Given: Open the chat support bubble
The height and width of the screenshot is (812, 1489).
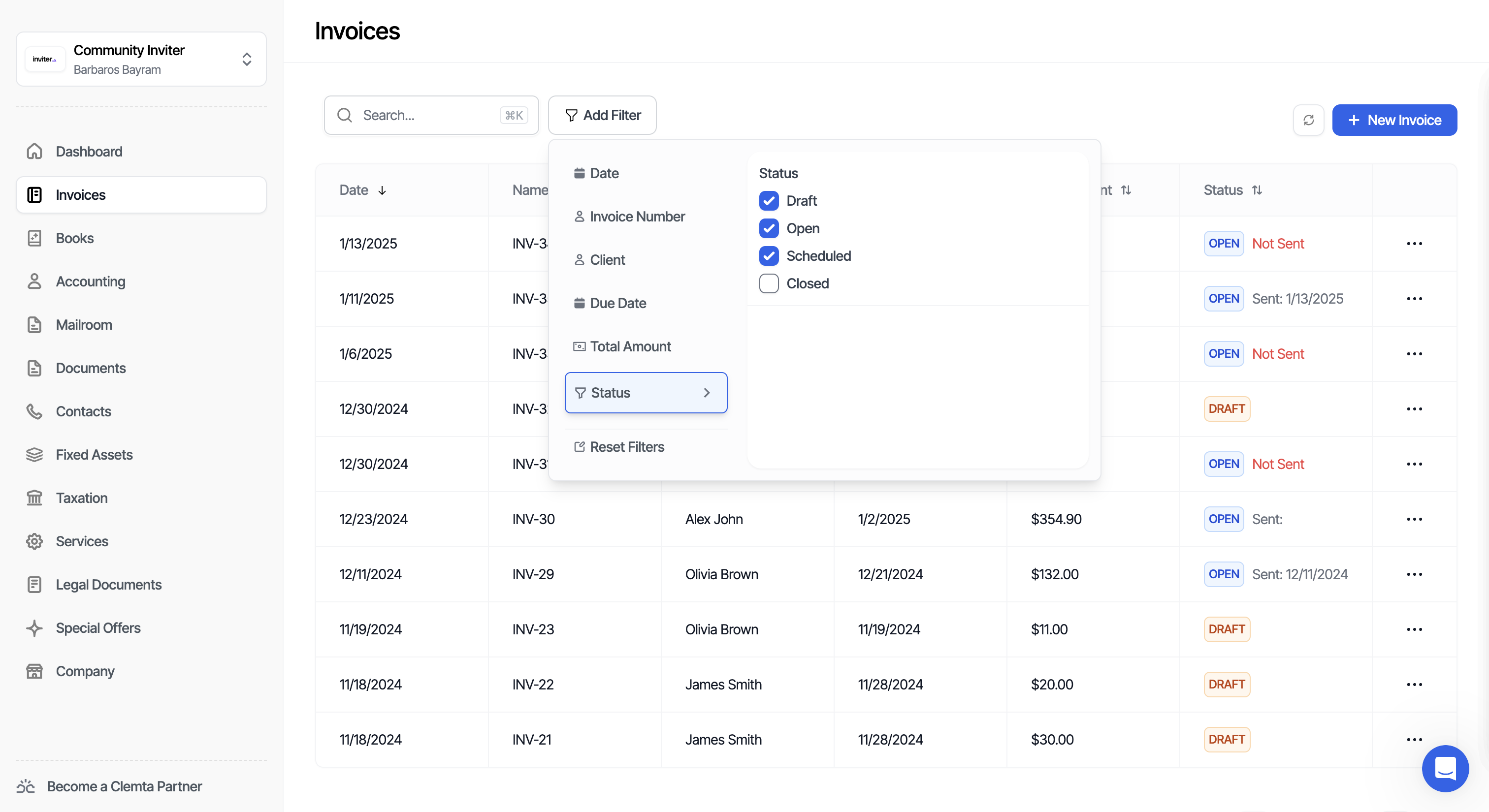Looking at the screenshot, I should tap(1445, 769).
